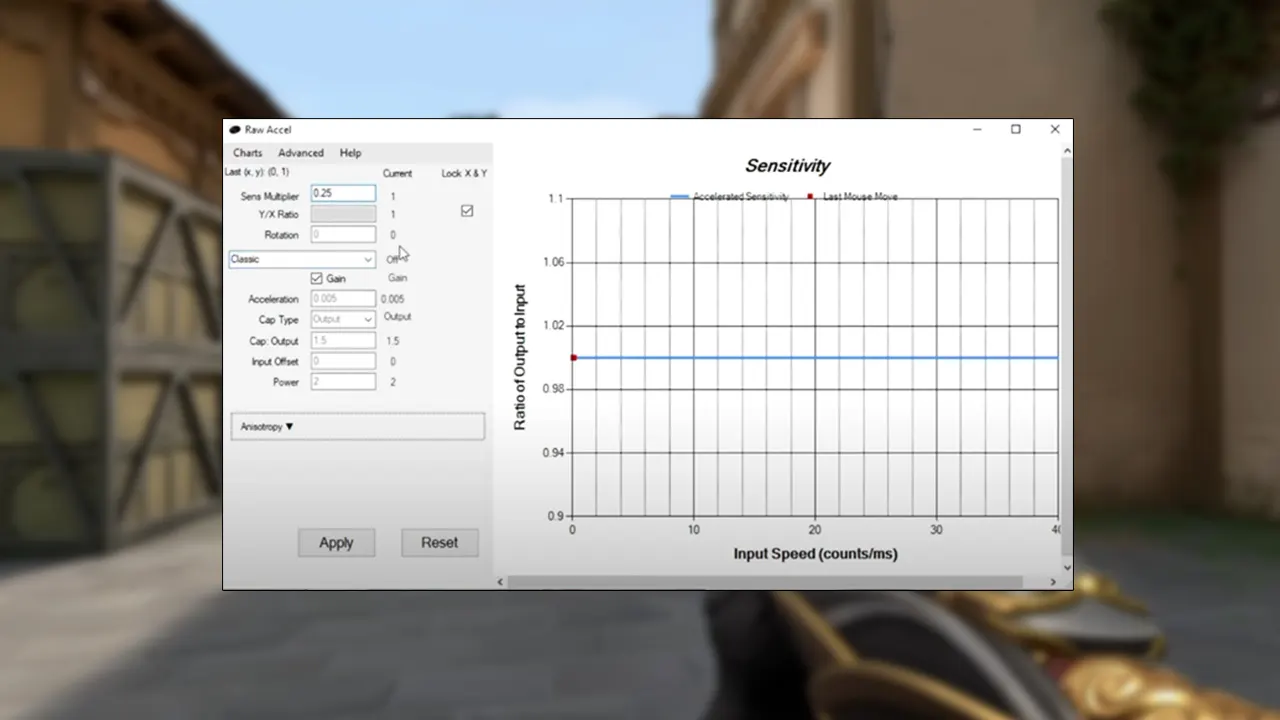Click the vertical scrollbar down arrow
Viewport: 1280px width, 720px height.
tap(1066, 567)
